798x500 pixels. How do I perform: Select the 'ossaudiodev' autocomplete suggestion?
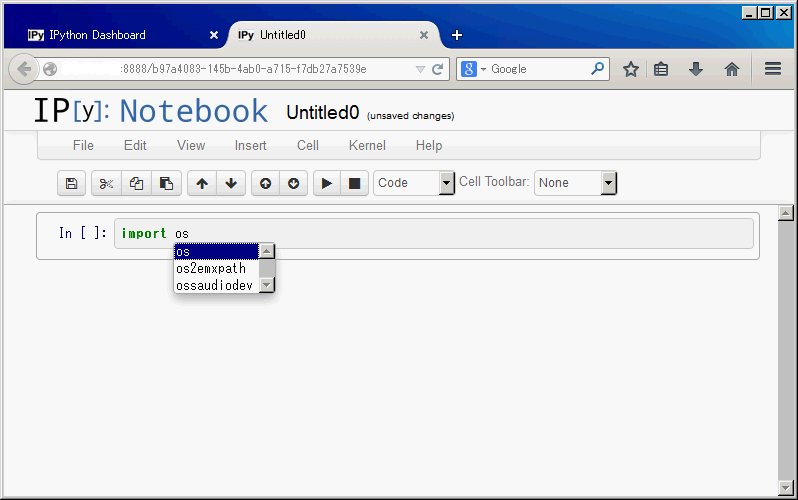(217, 285)
